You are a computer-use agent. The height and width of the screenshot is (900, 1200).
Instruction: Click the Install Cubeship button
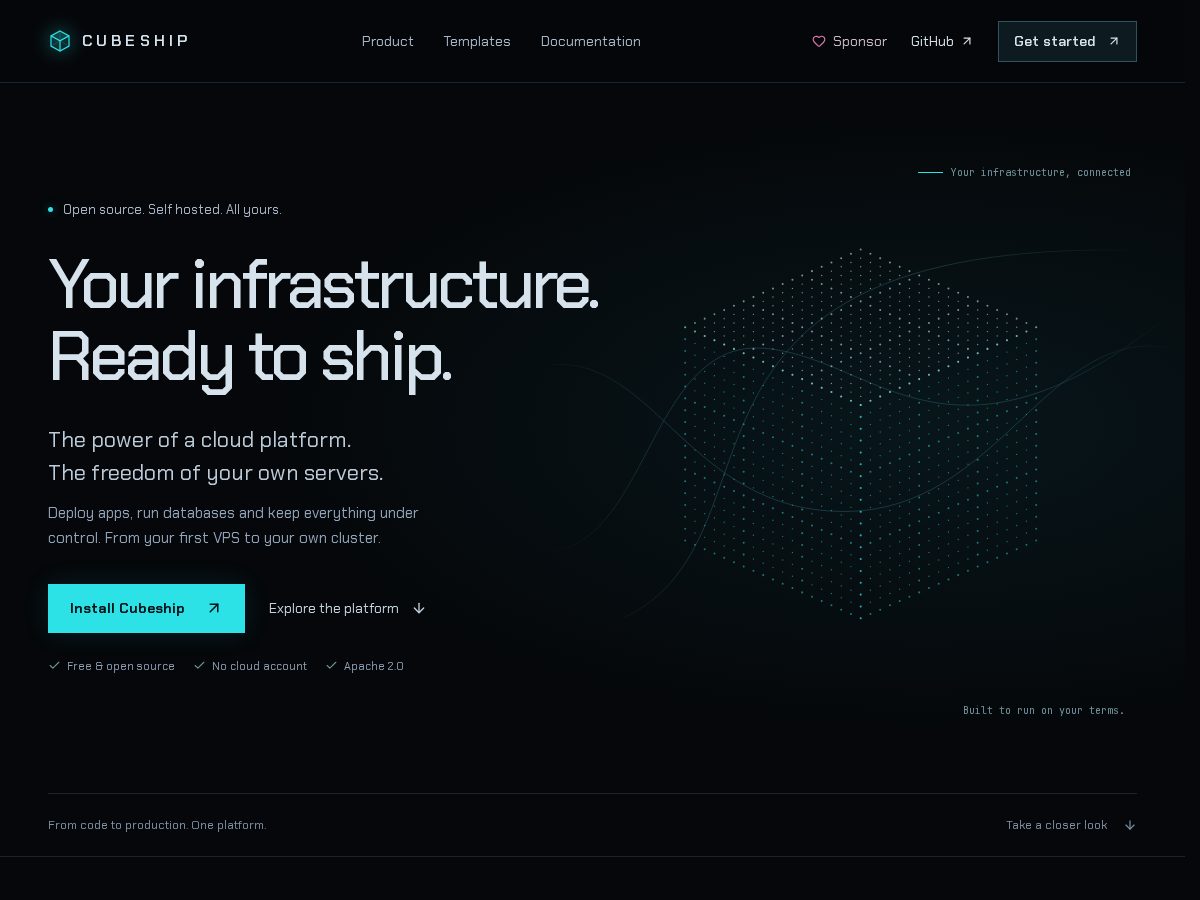(x=146, y=608)
